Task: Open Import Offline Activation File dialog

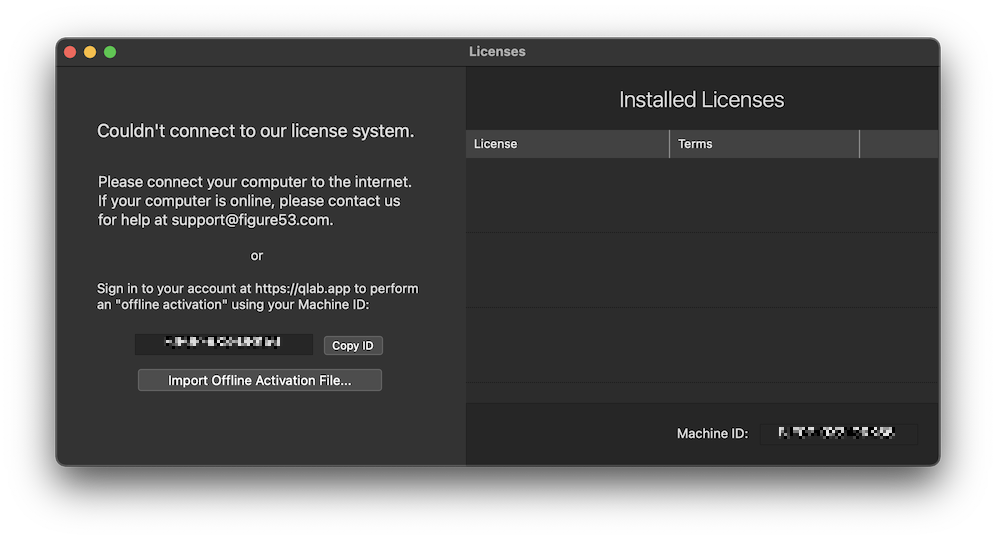Action: tap(259, 380)
